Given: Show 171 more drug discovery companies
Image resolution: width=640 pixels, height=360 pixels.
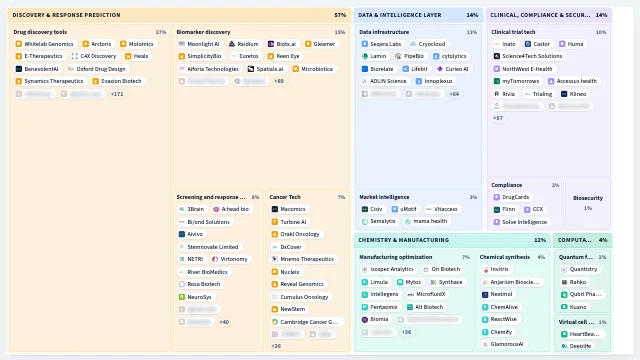Looking at the screenshot, I should (x=117, y=94).
